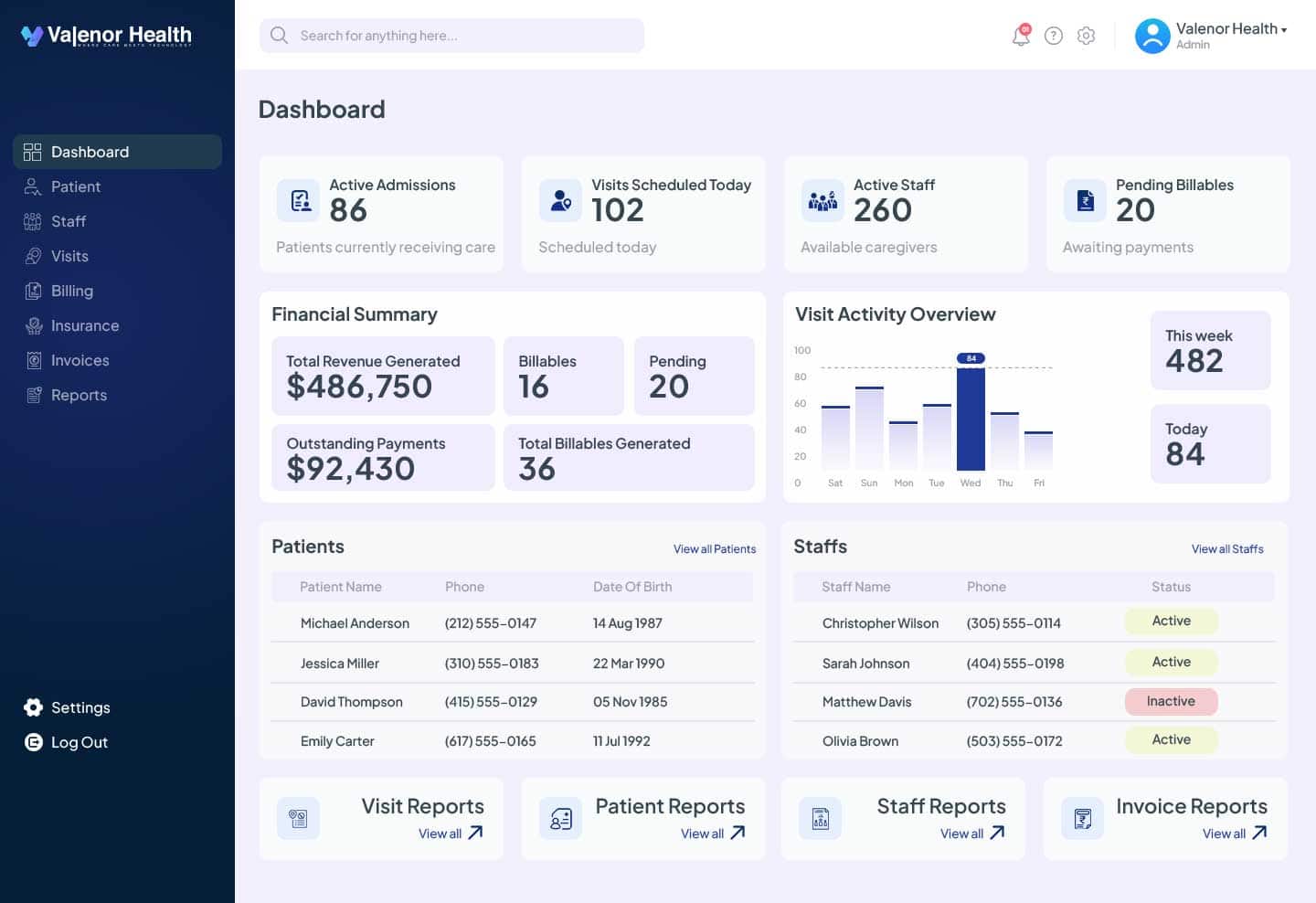1316x903 pixels.
Task: Expand the Valenor Health account dropdown arrow
Action: tap(1284, 30)
